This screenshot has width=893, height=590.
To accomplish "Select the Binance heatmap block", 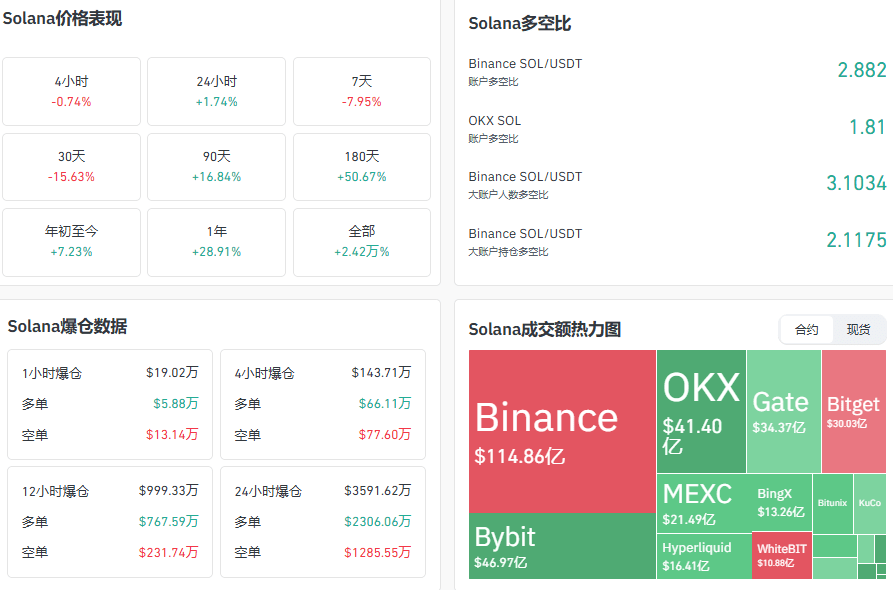I will pos(562,431).
